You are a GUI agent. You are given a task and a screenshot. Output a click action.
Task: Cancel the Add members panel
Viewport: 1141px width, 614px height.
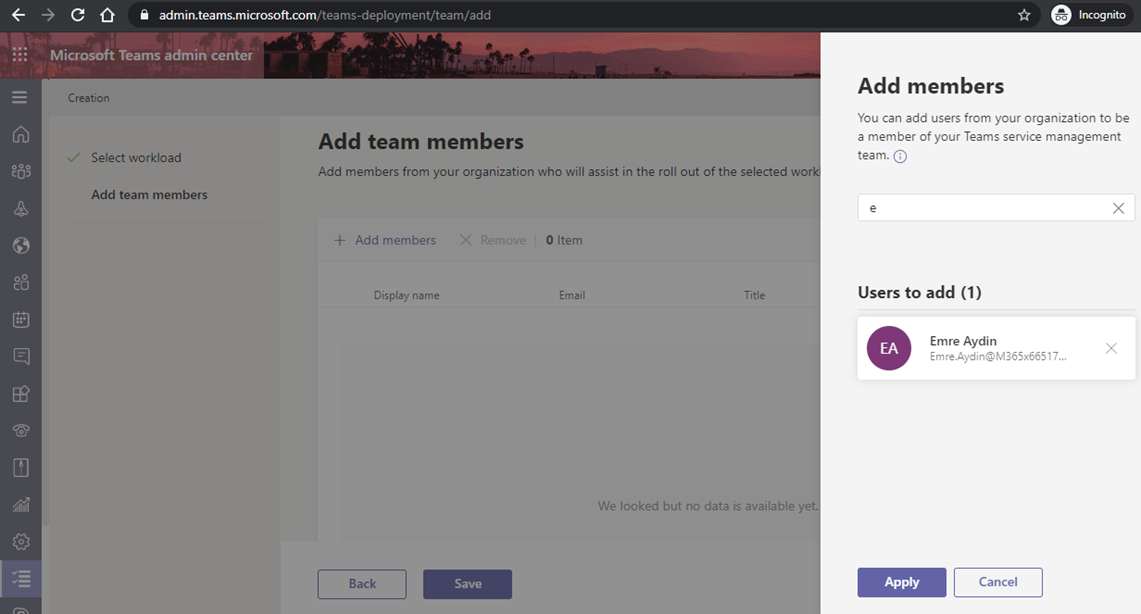point(998,582)
